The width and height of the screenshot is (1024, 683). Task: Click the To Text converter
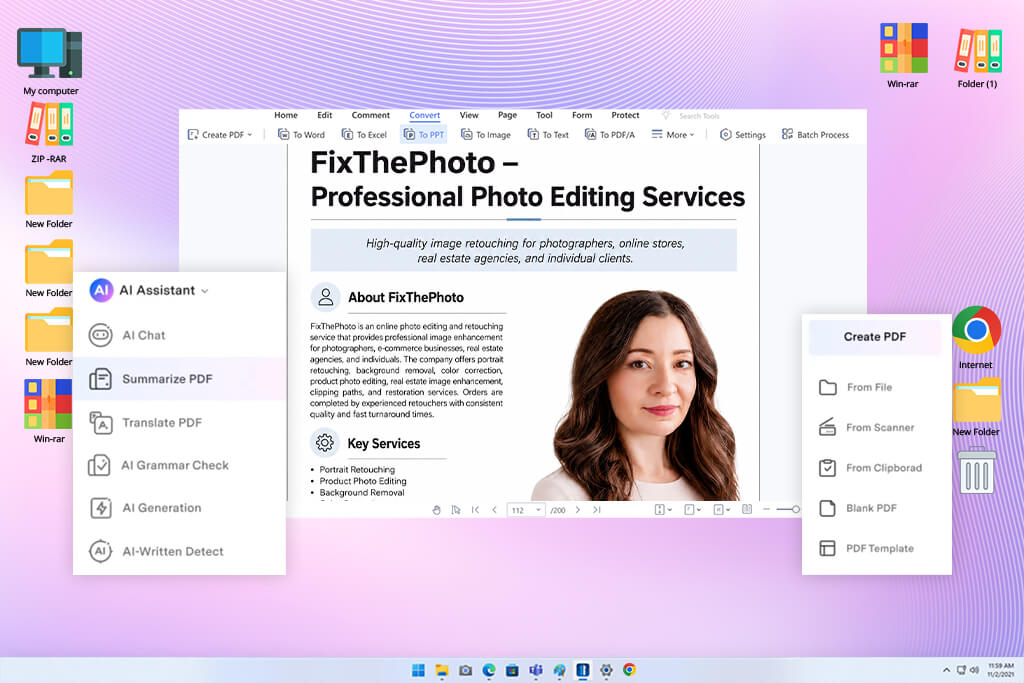[x=548, y=135]
